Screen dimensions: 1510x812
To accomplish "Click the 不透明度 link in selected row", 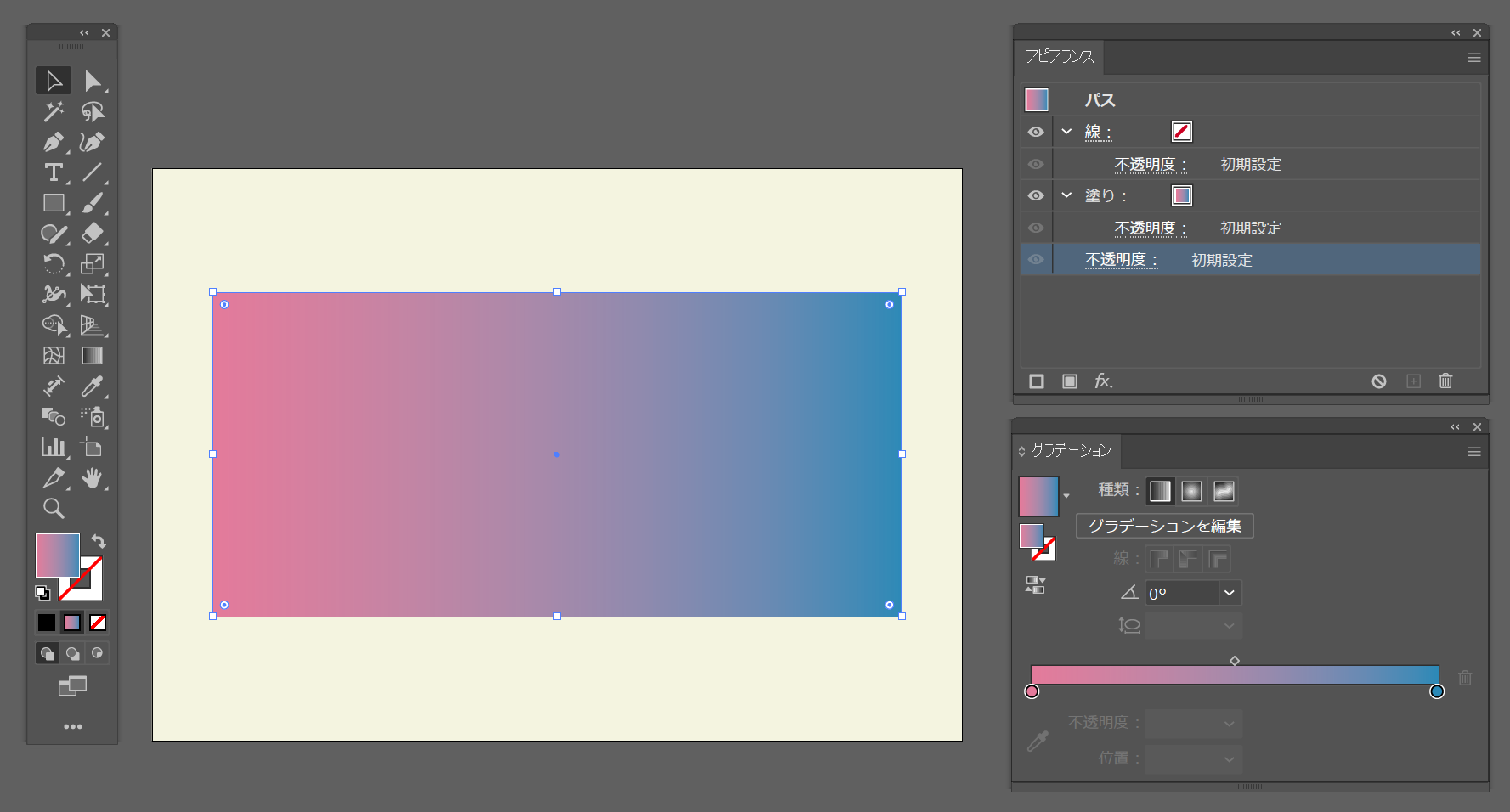I will click(x=1121, y=260).
